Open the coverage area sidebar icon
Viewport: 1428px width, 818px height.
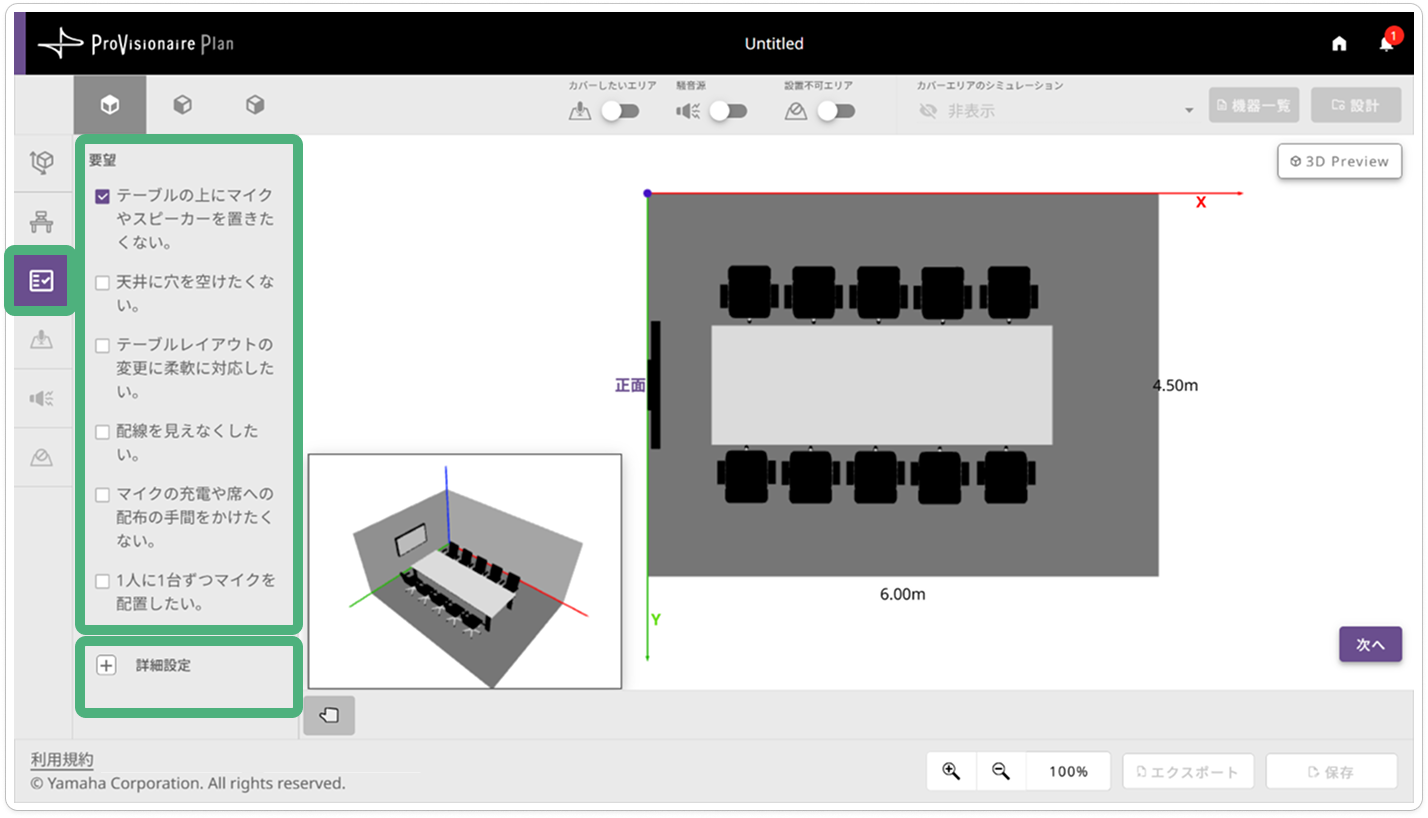[x=42, y=340]
